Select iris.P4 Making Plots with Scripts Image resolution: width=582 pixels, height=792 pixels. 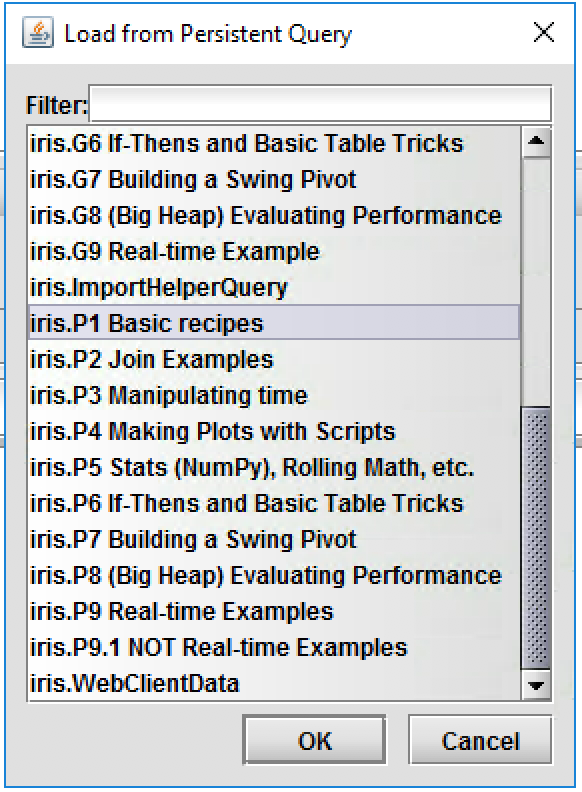pyautogui.click(x=274, y=431)
